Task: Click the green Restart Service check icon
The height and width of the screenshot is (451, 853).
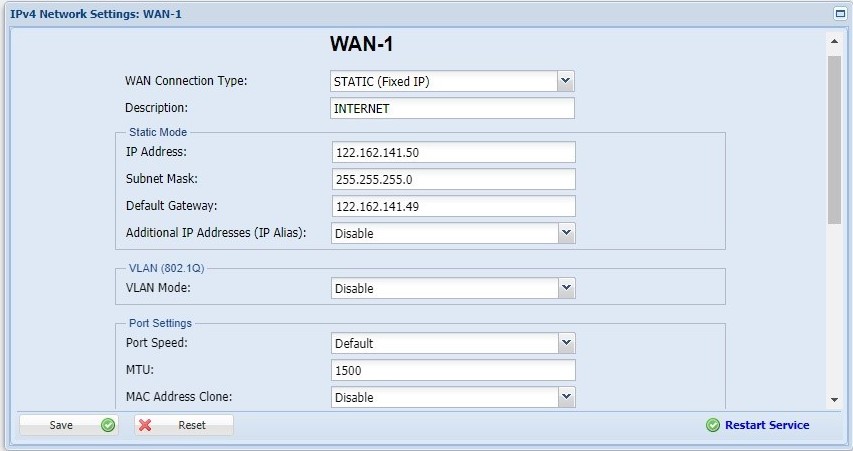Action: (713, 425)
